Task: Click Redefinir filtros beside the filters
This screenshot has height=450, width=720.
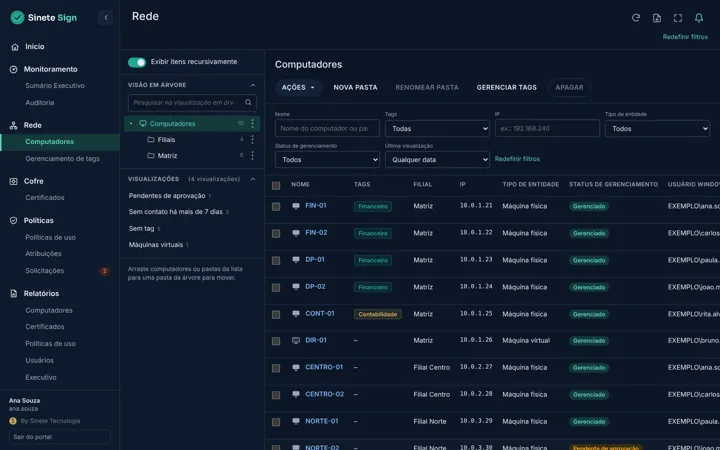Action: [x=517, y=159]
